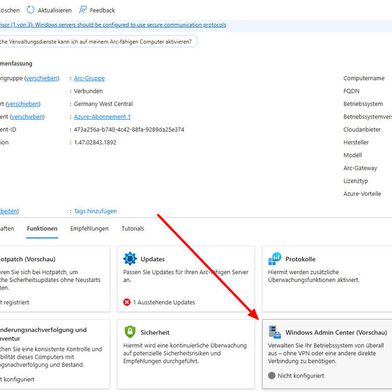
Task: Click '1 Ausstehende Updates' status text
Action: pos(164,302)
